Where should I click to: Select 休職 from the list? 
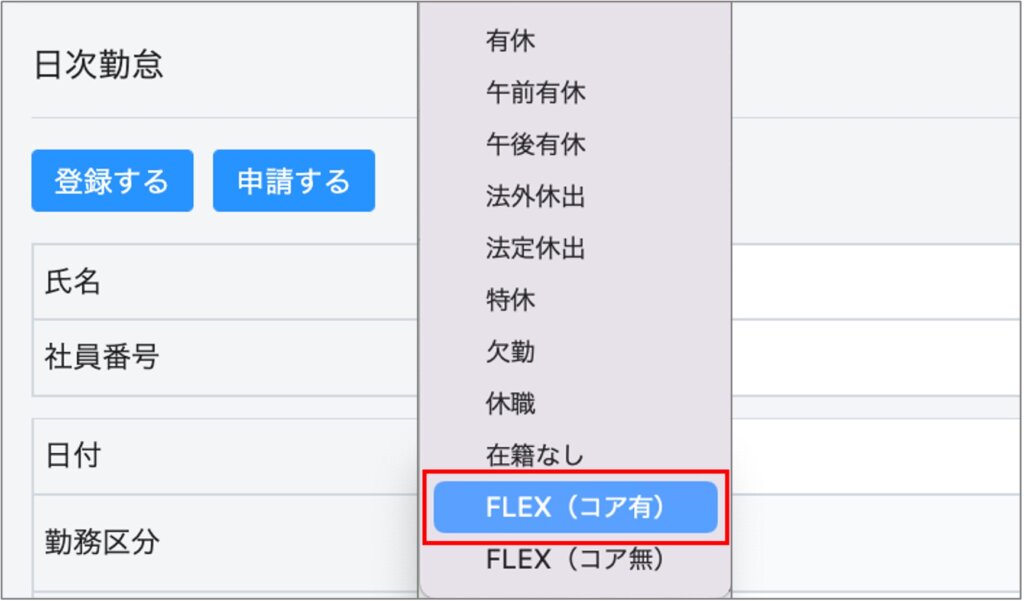coord(510,404)
